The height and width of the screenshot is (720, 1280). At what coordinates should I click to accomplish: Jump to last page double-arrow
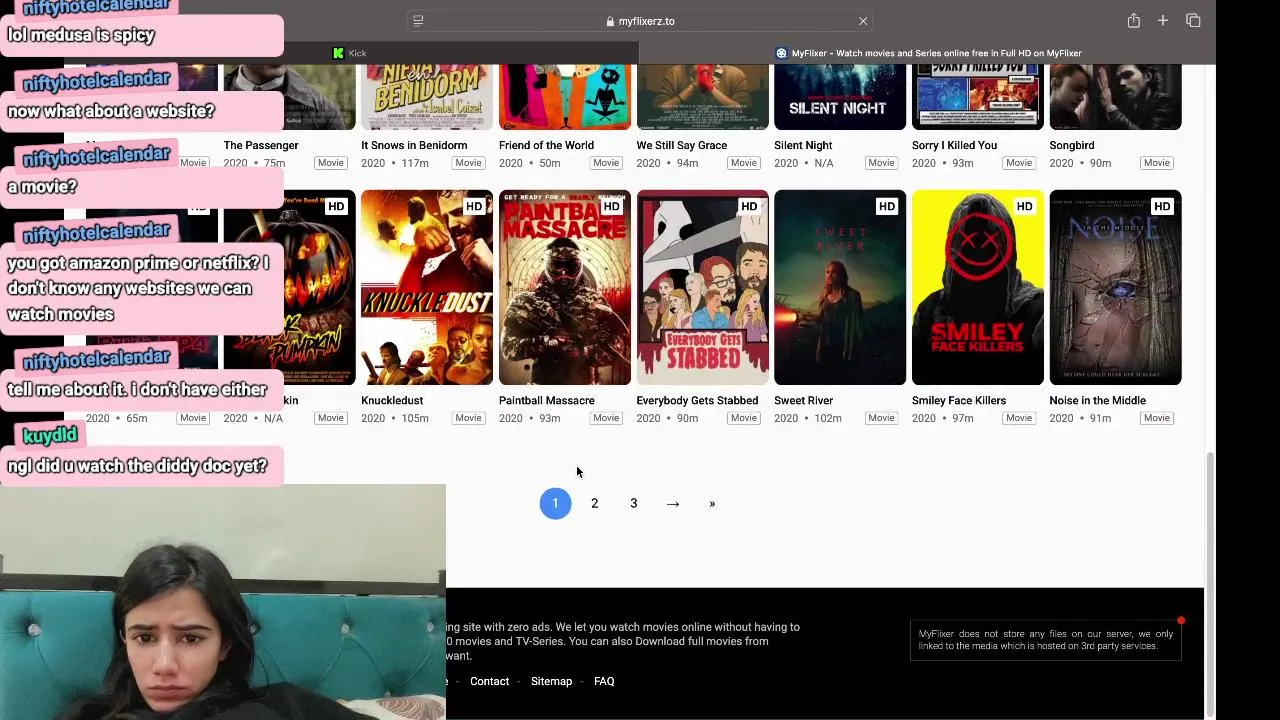712,503
